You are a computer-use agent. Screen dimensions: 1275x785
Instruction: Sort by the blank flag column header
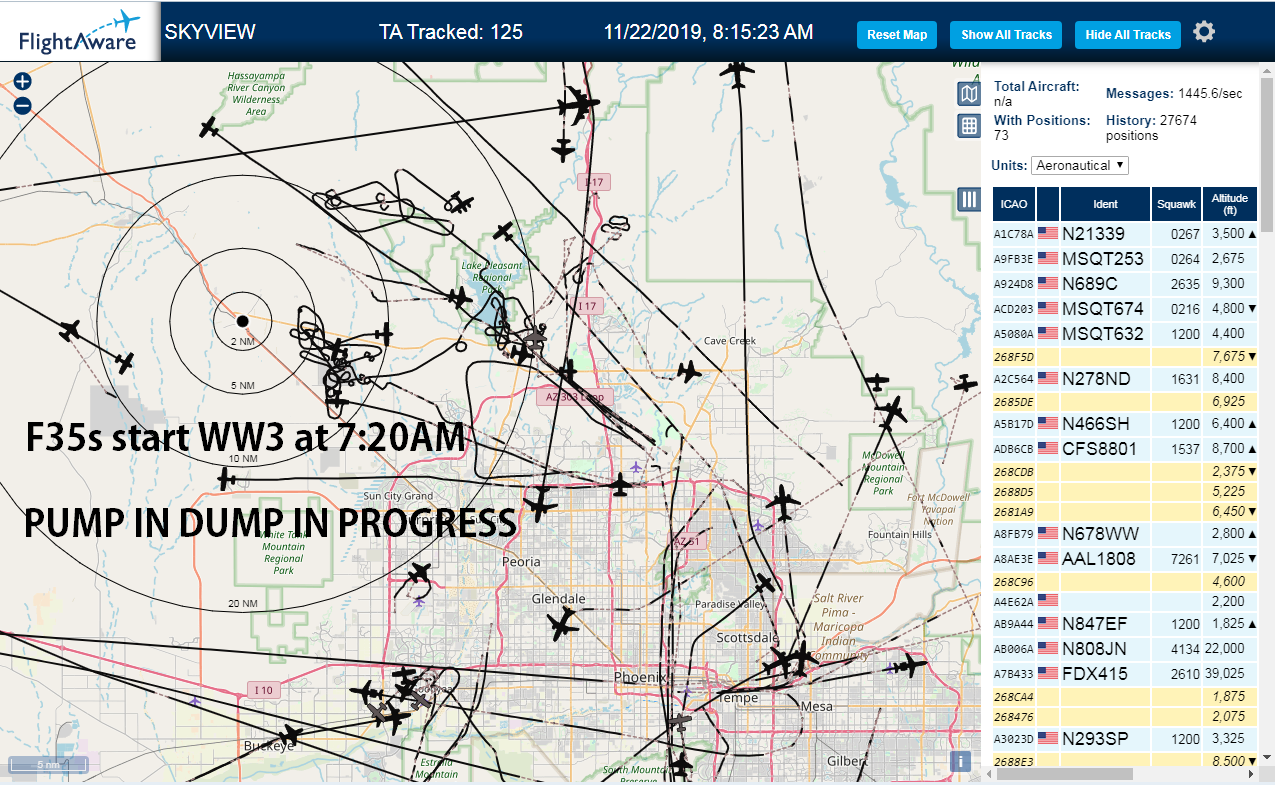1048,204
